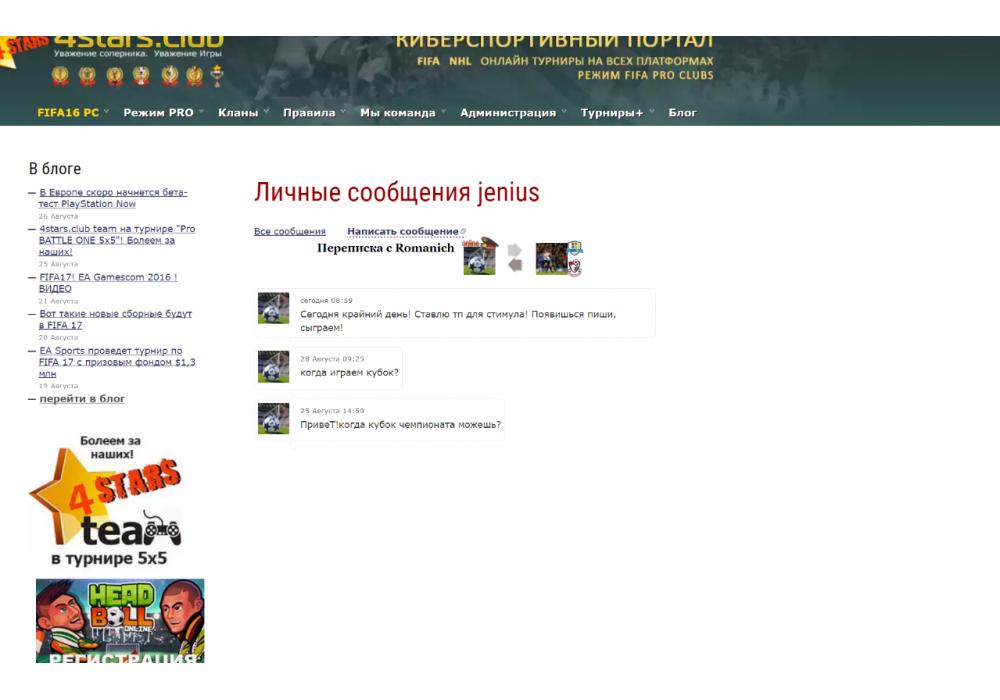Click the left-pointing arrow between avatars
Viewport: 1000px width, 700px height.
[515, 265]
